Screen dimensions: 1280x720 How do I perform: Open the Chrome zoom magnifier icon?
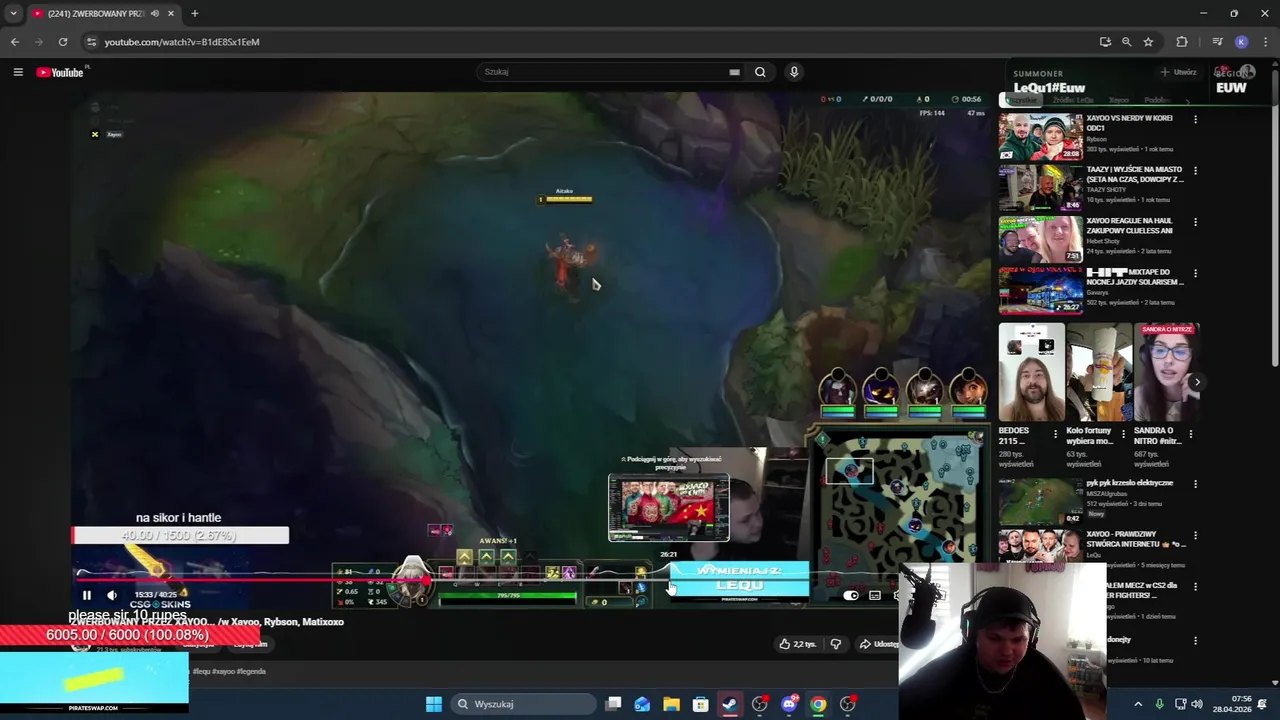coord(1126,42)
